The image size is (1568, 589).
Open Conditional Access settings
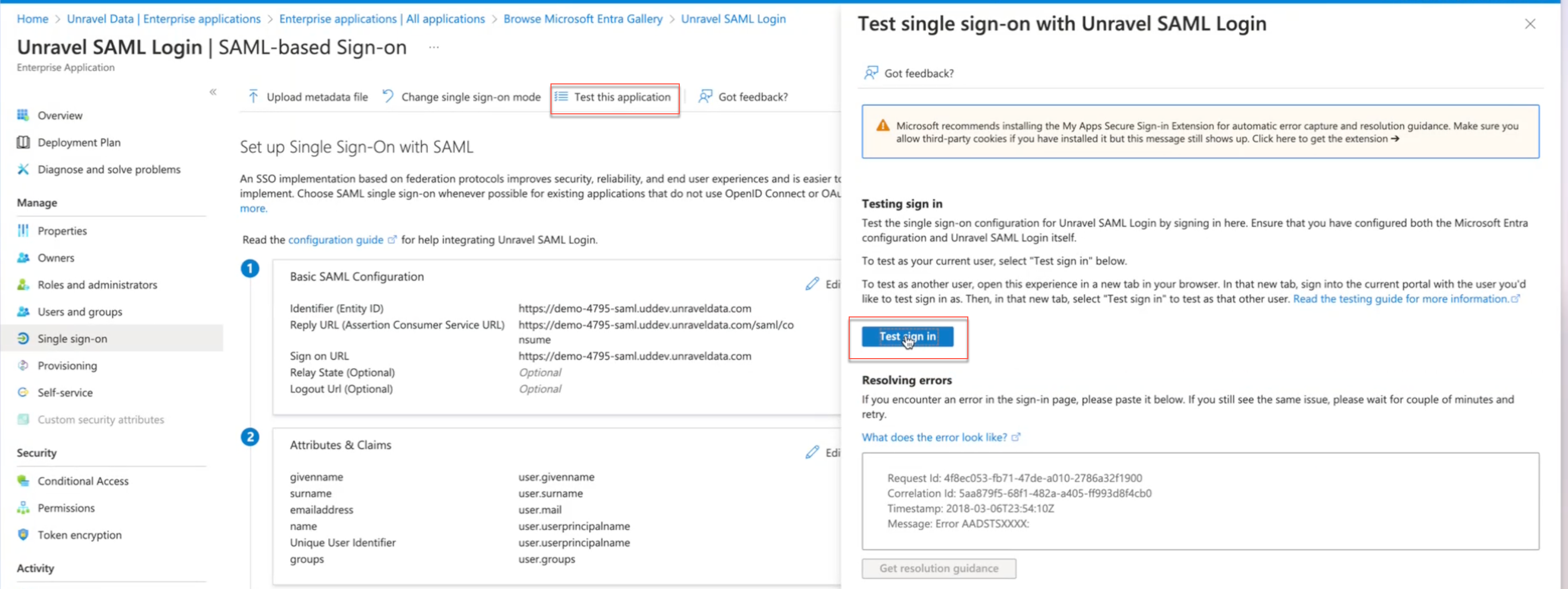click(x=83, y=480)
